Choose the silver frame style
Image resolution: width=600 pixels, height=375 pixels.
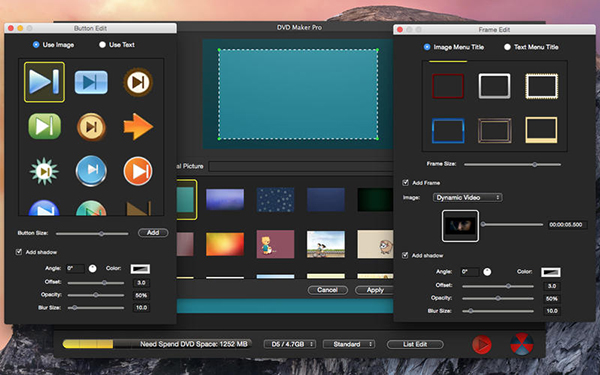(494, 86)
